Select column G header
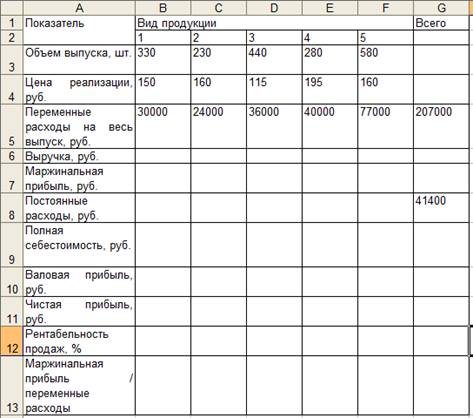The height and width of the screenshot is (418, 473). pyautogui.click(x=441, y=8)
